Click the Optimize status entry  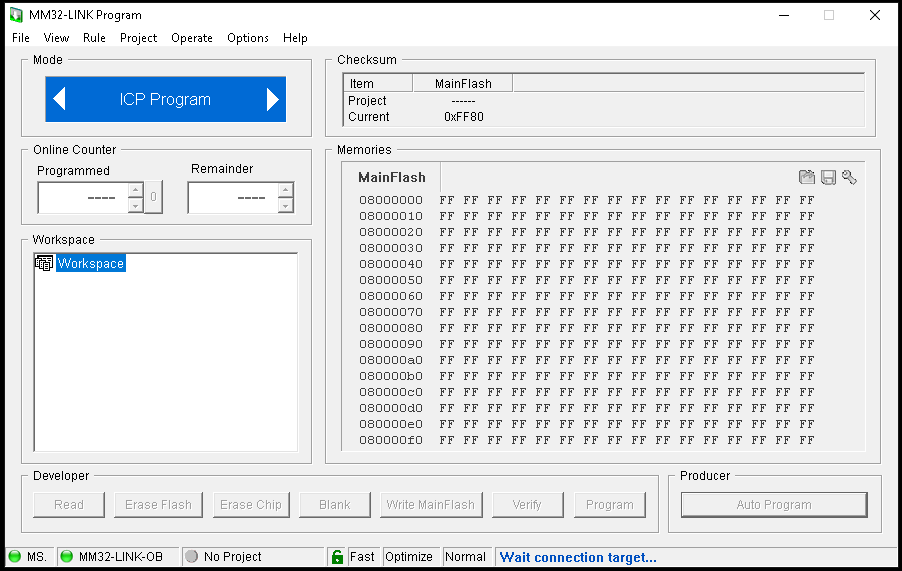[409, 557]
